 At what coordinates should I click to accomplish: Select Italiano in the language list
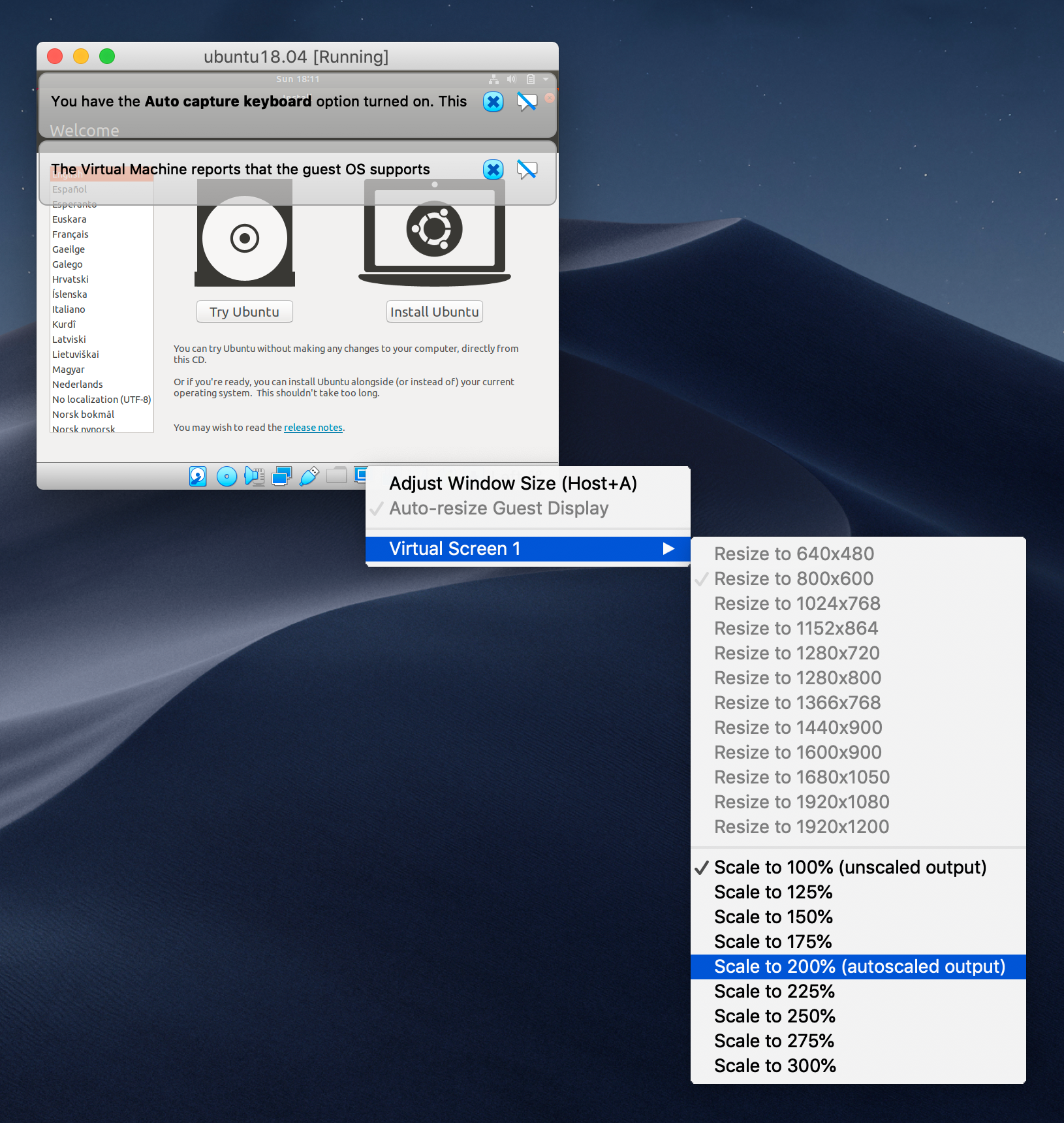[102, 309]
